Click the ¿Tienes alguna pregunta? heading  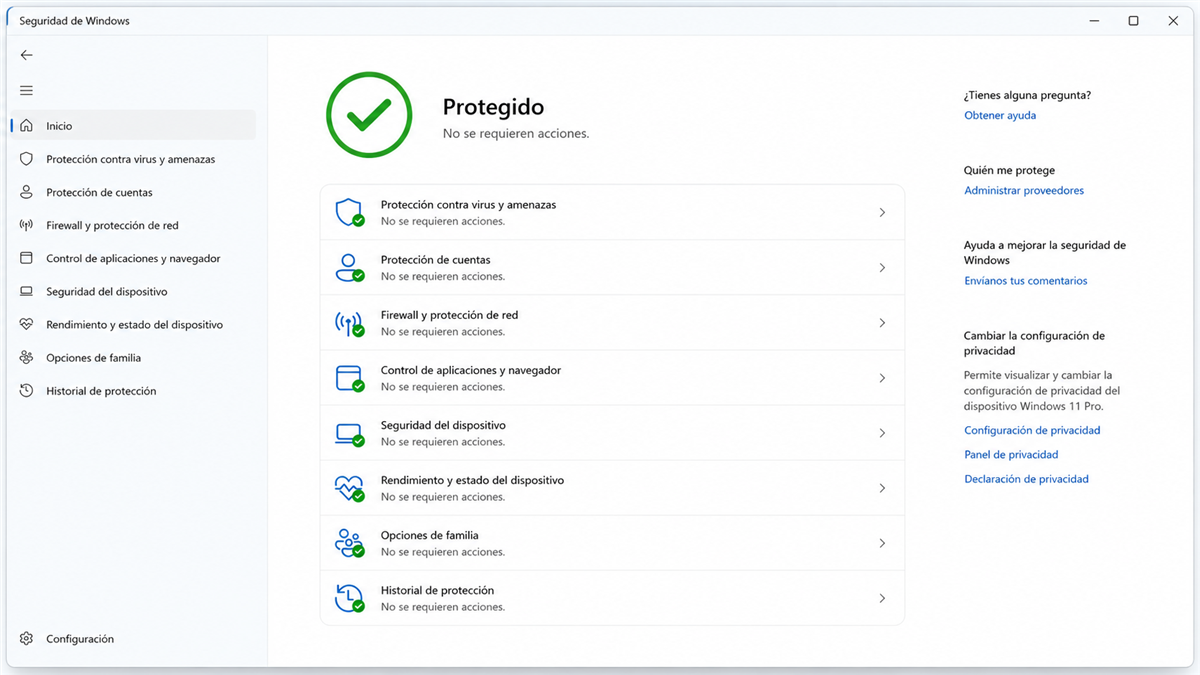[1027, 96]
